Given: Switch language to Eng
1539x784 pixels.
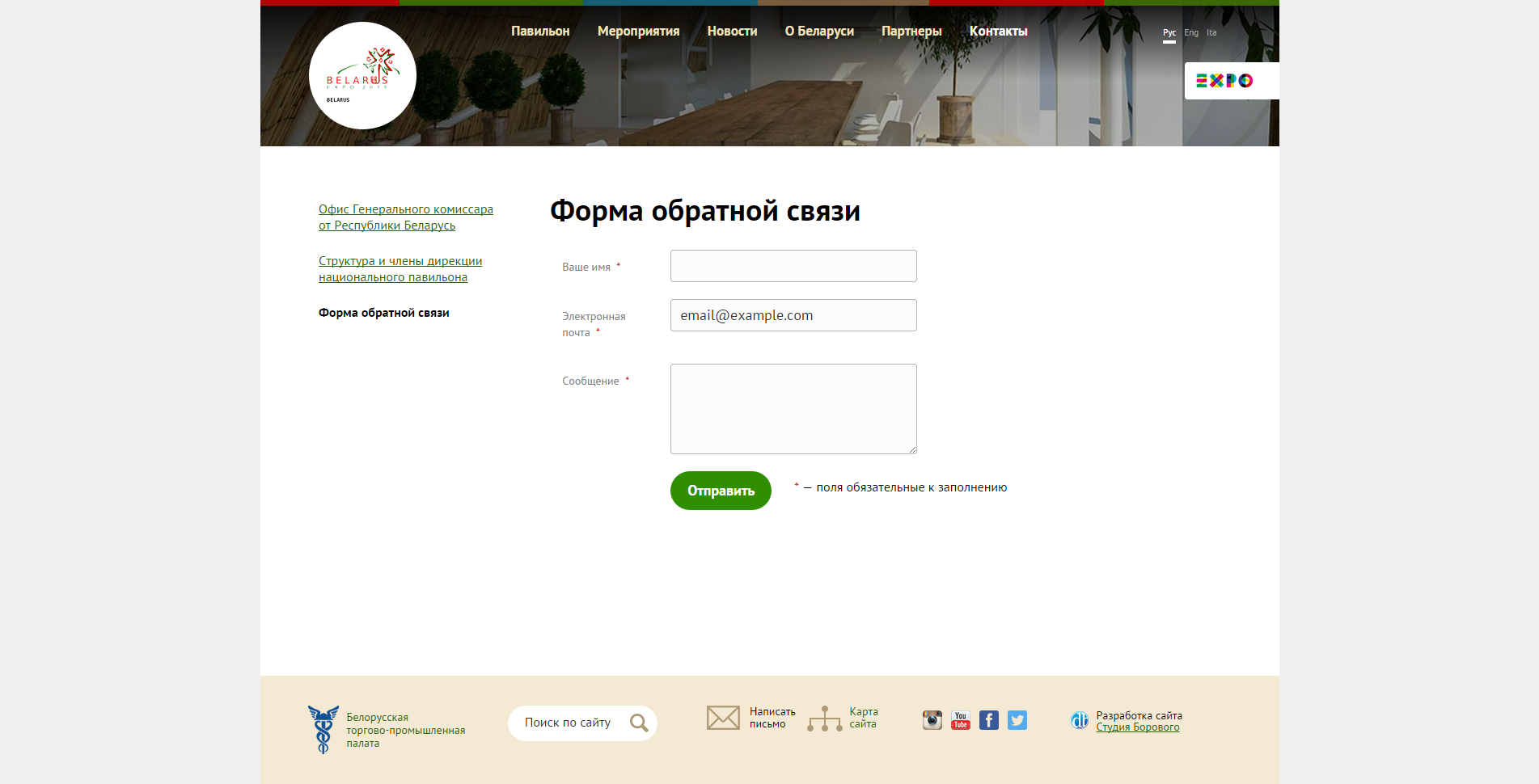Looking at the screenshot, I should click(x=1191, y=33).
